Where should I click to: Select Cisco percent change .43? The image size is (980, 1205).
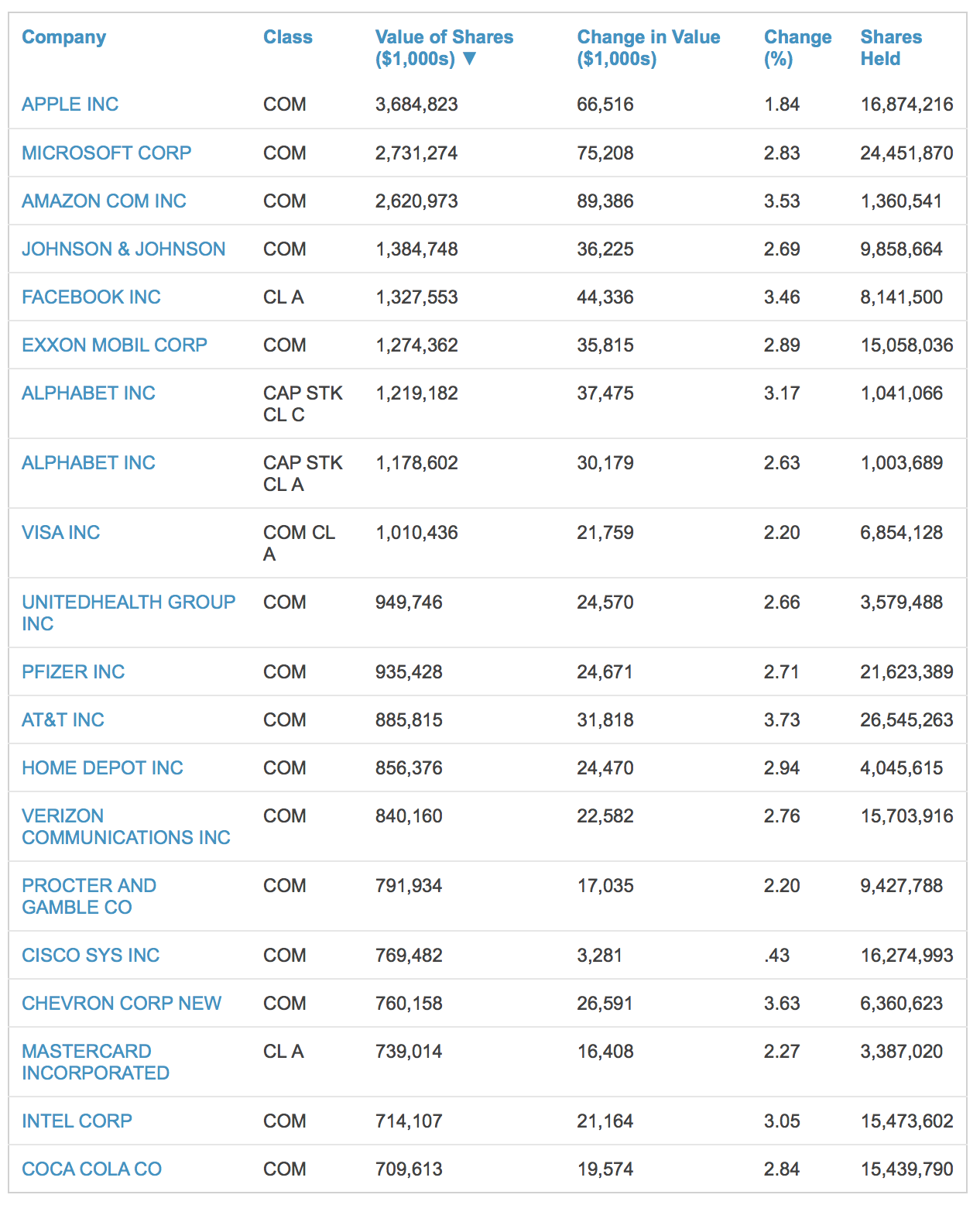(x=777, y=956)
